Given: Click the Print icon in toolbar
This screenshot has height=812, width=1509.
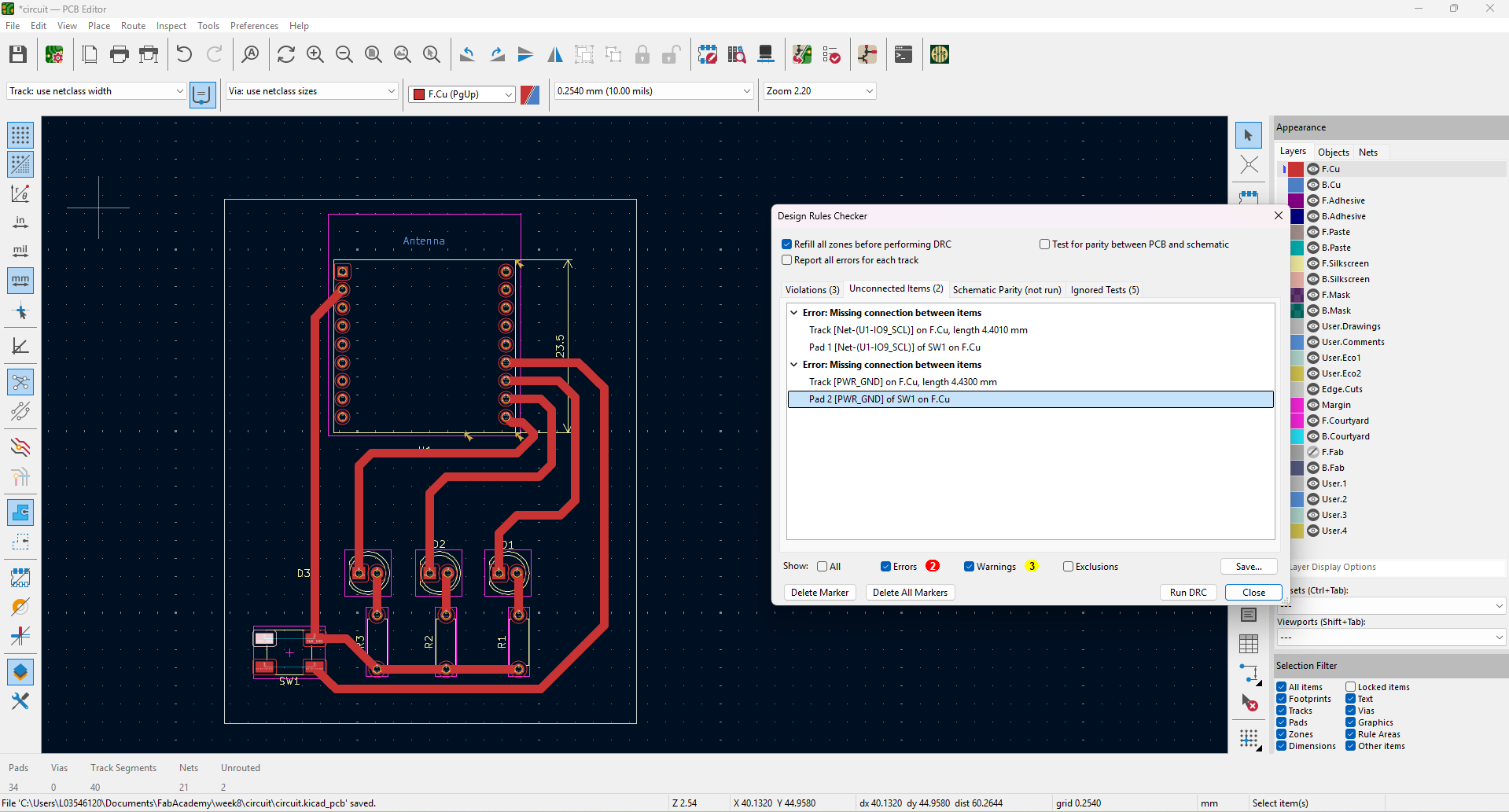Looking at the screenshot, I should [120, 54].
